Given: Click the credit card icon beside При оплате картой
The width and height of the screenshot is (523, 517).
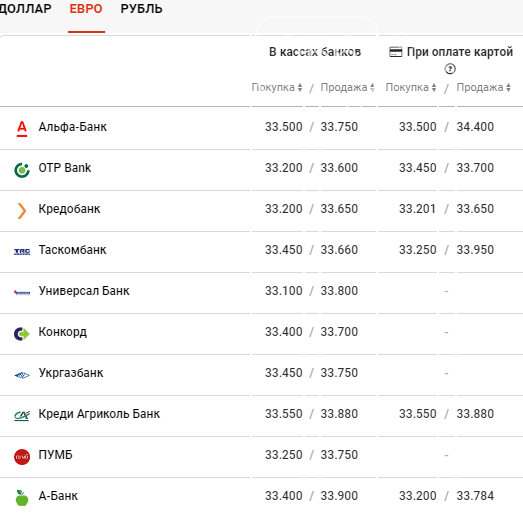Looking at the screenshot, I should click(396, 52).
